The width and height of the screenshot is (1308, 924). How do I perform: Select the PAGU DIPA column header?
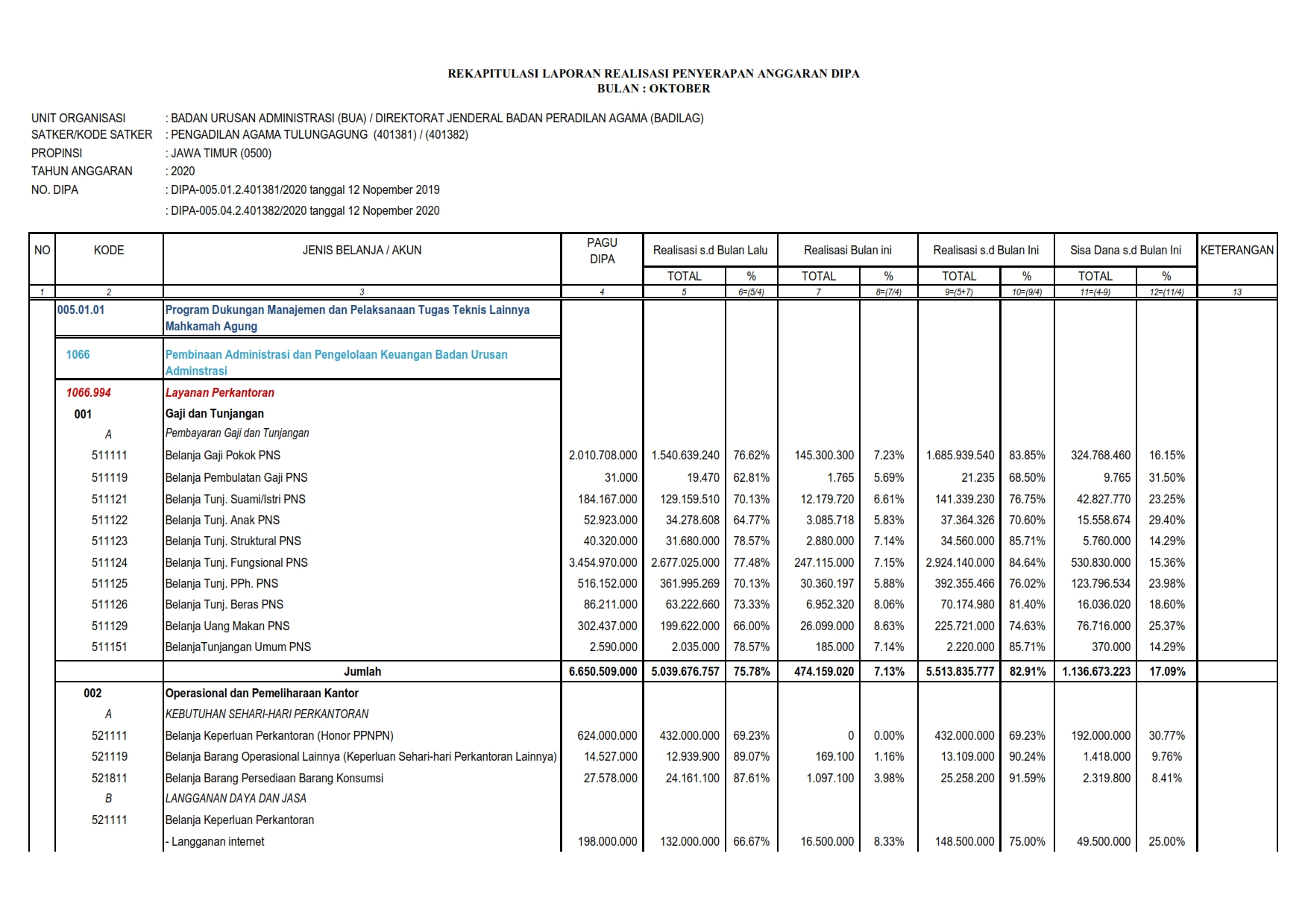[x=602, y=251]
